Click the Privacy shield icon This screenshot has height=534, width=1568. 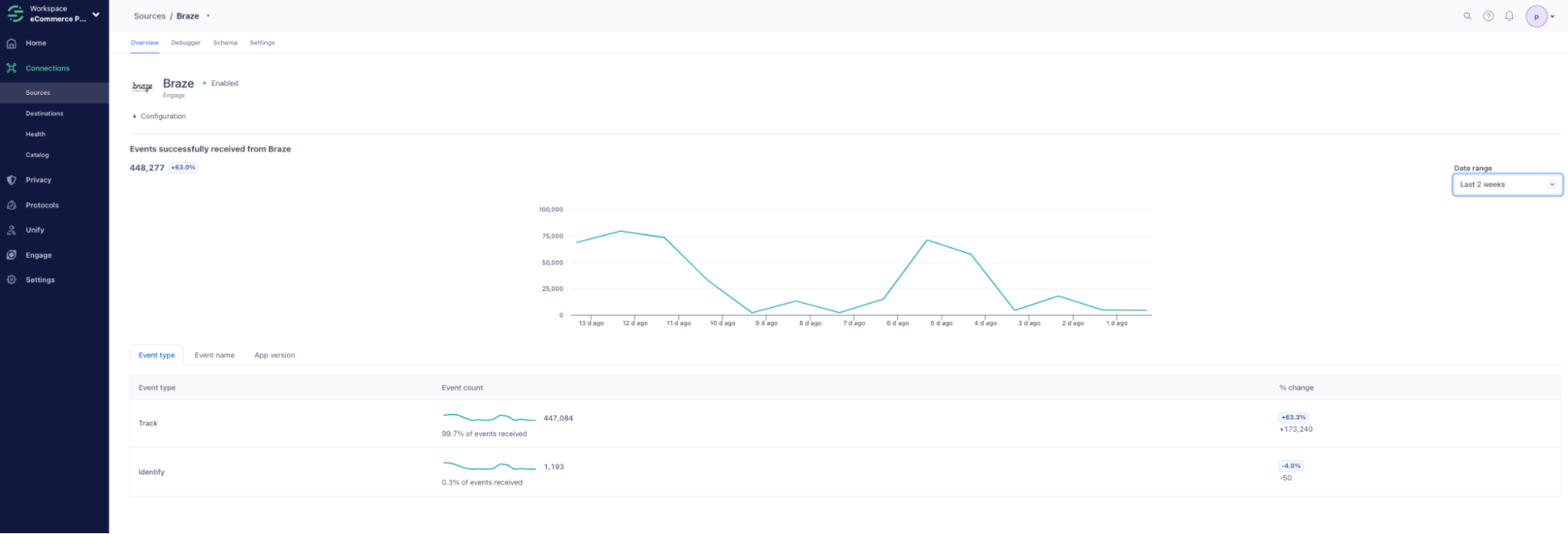tap(11, 180)
